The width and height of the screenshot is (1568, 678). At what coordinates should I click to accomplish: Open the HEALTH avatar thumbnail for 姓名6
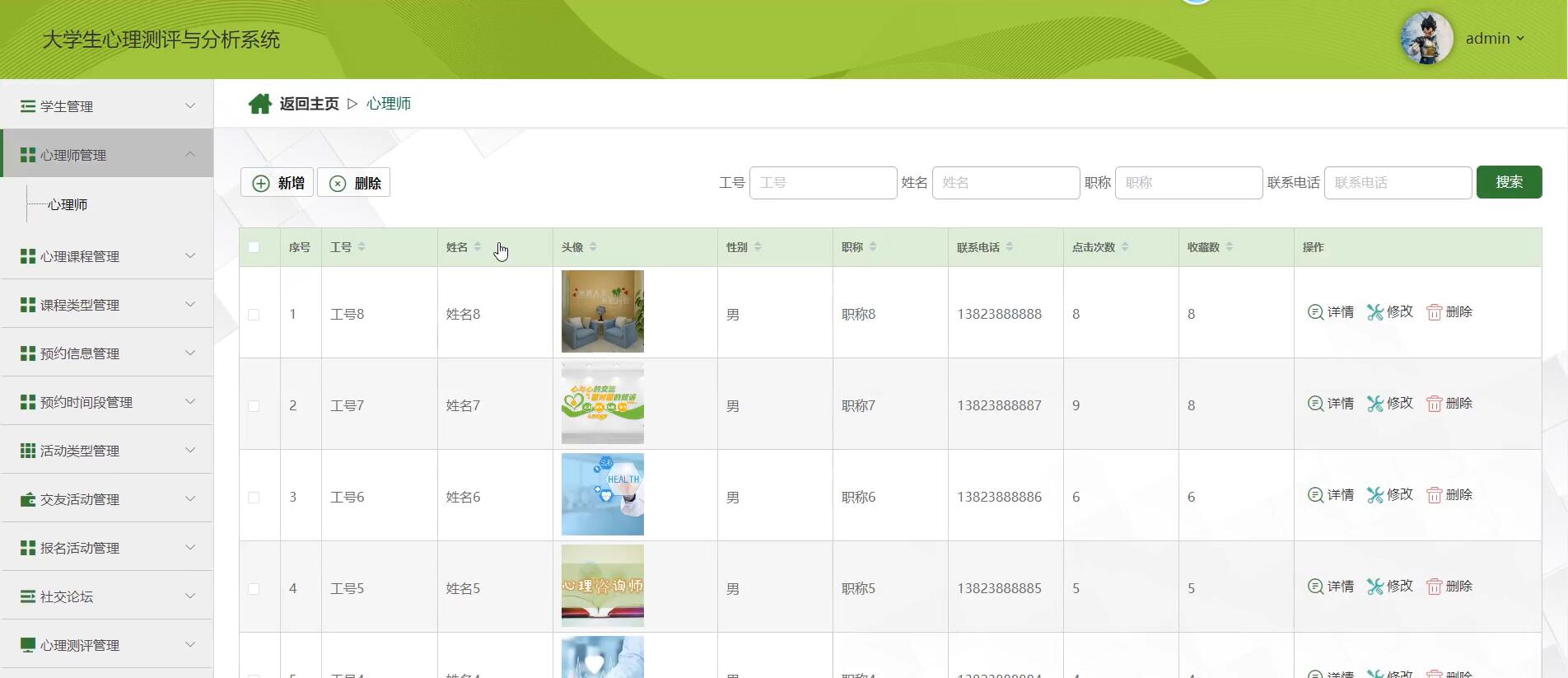pos(603,494)
